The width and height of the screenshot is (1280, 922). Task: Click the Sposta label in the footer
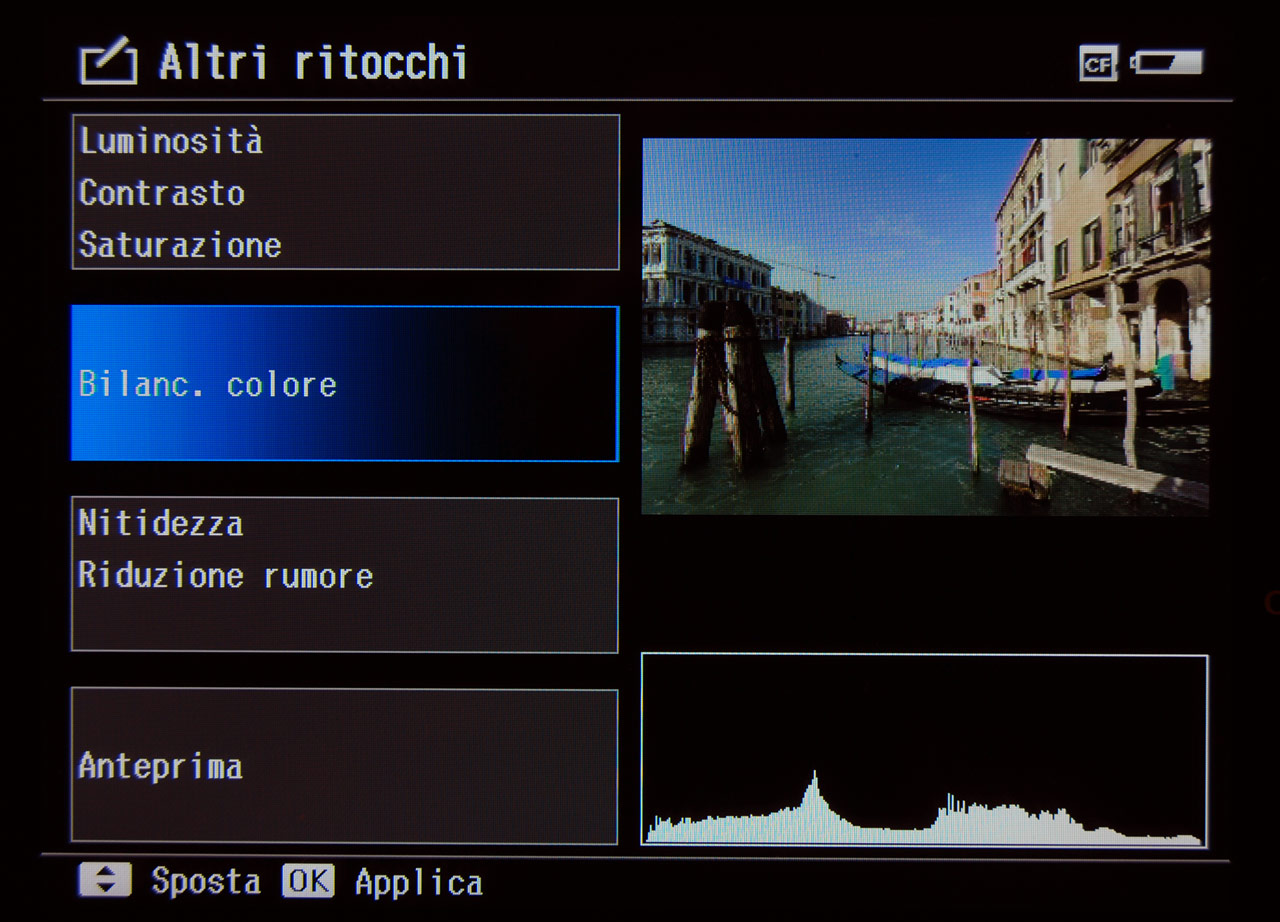206,881
